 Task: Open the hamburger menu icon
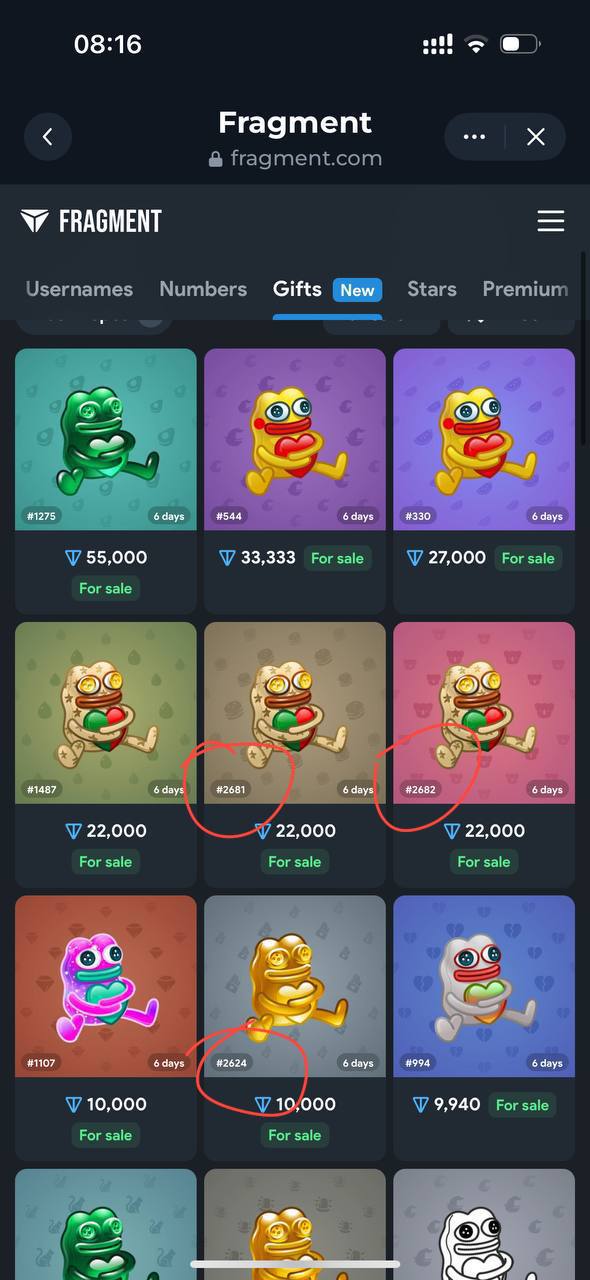point(551,221)
